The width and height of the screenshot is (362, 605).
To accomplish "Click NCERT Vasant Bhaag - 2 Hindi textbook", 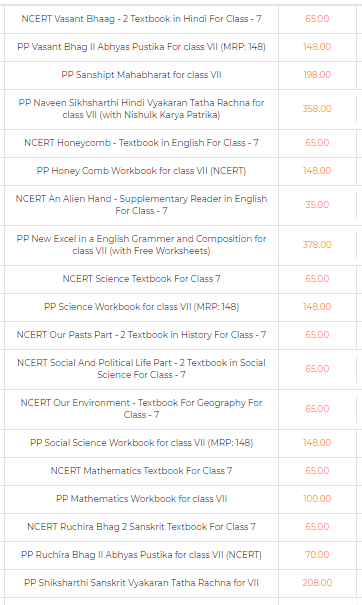I will click(141, 19).
